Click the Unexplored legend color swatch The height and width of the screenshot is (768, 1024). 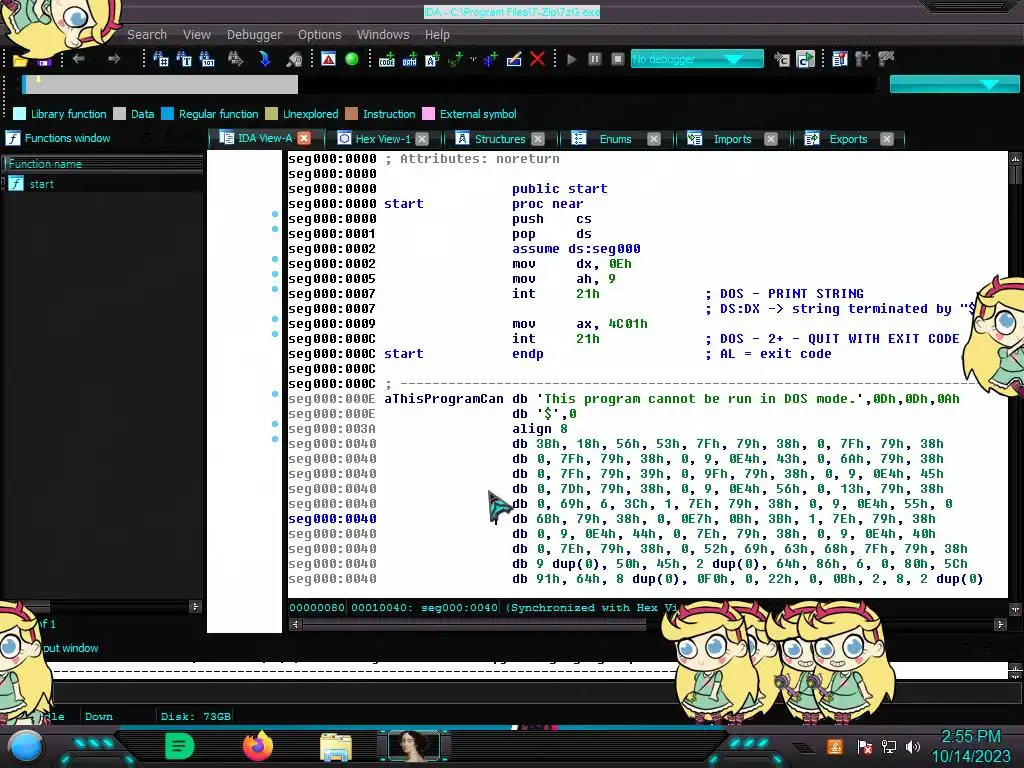(272, 114)
